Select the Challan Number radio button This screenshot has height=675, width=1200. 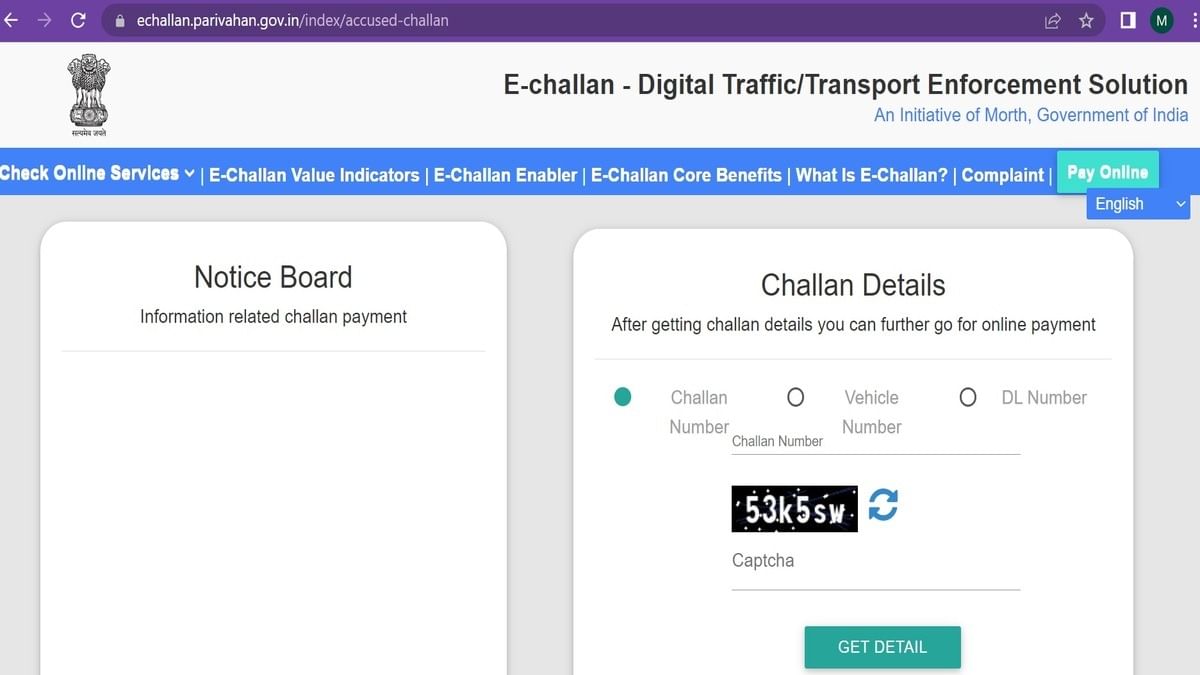(622, 397)
